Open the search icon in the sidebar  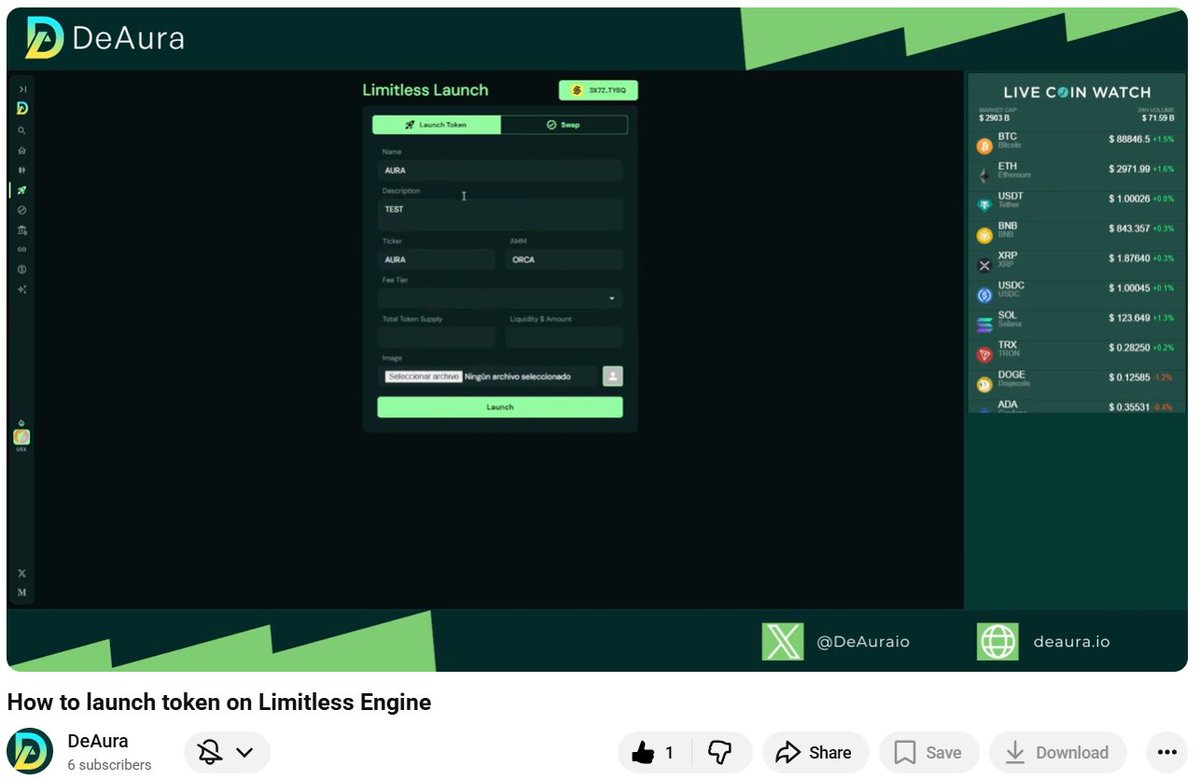click(22, 130)
